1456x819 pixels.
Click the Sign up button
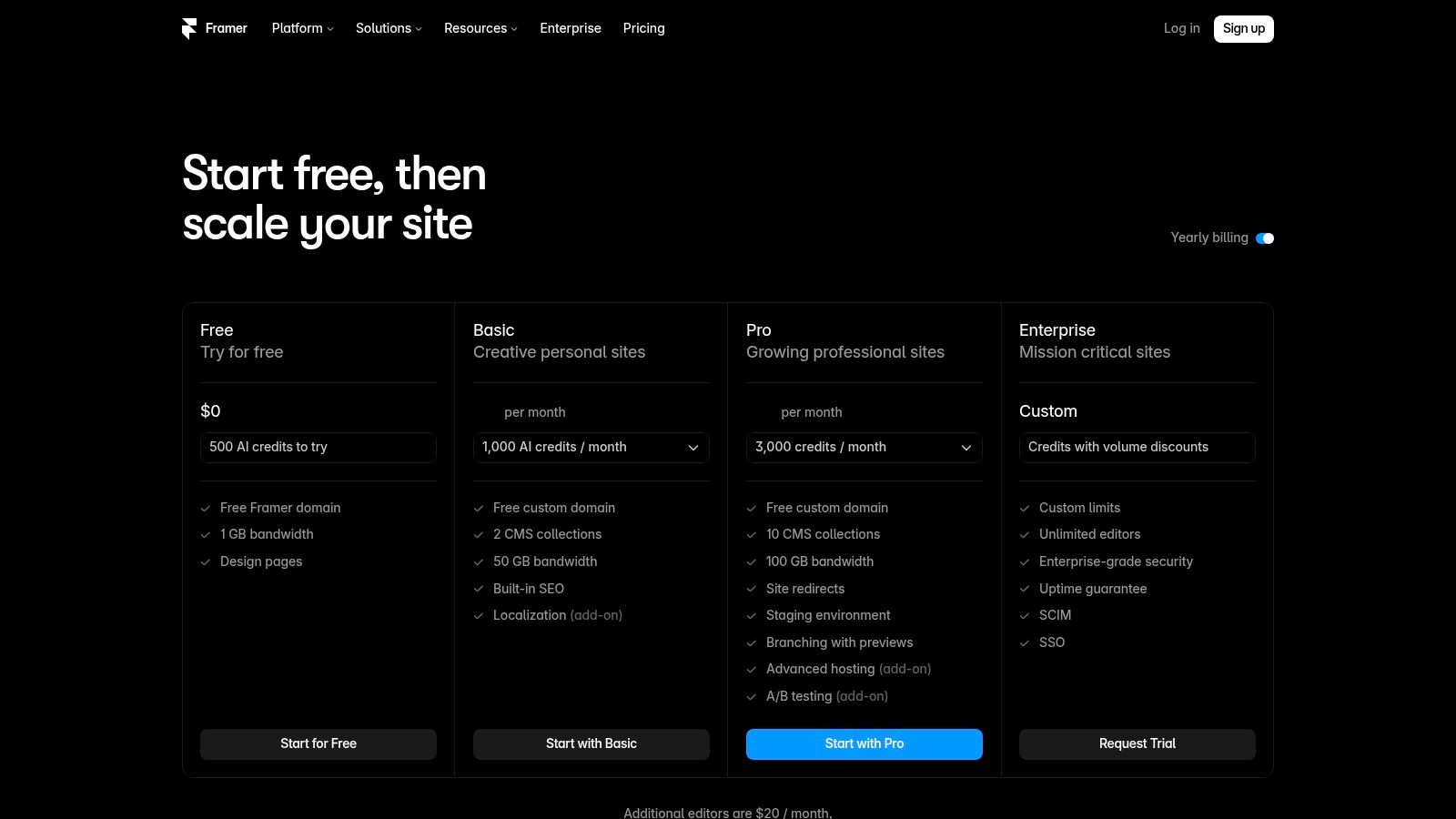pyautogui.click(x=1244, y=29)
